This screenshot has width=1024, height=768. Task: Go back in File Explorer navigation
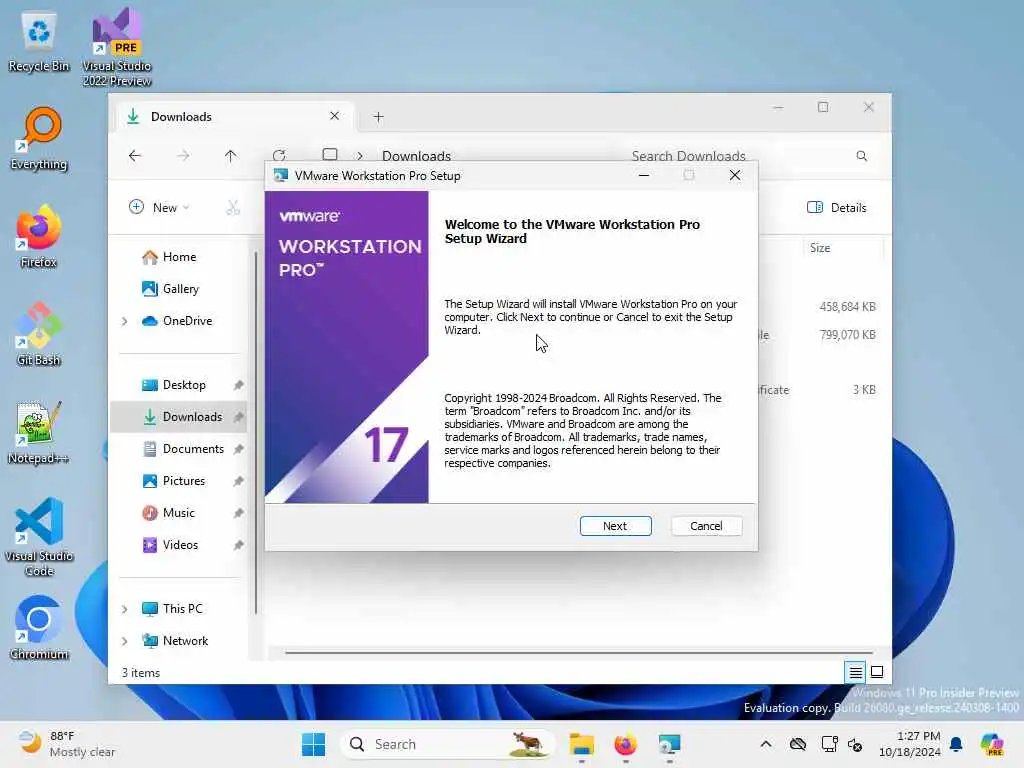(x=135, y=155)
